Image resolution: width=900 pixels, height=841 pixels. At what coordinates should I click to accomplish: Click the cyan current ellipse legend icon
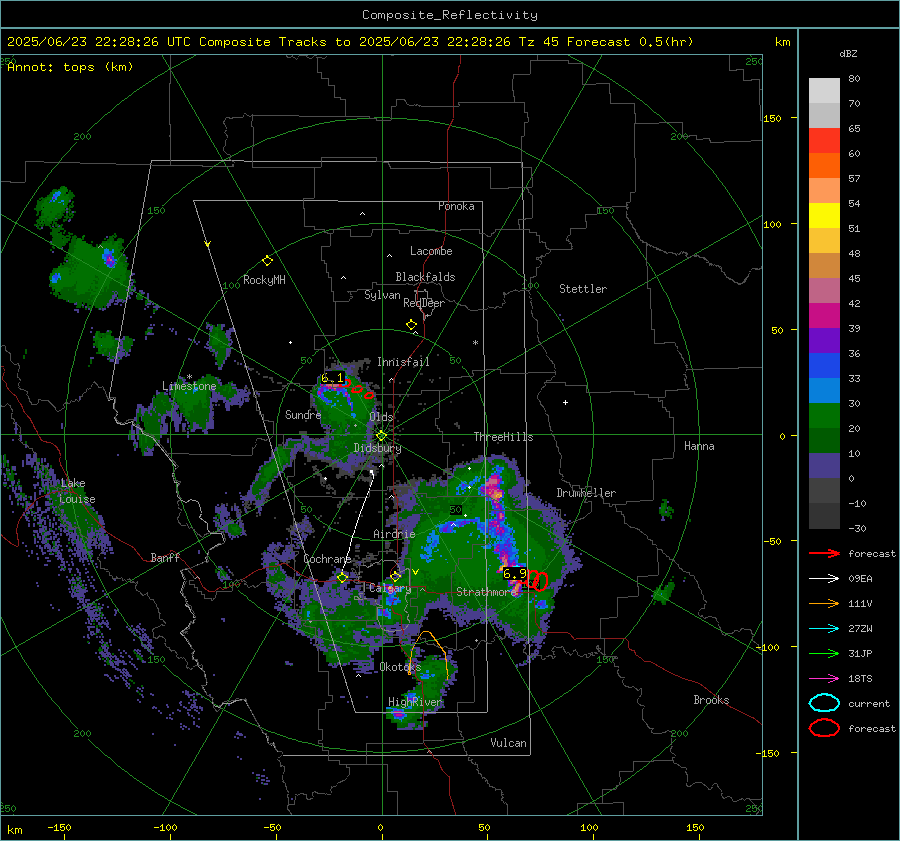click(824, 703)
